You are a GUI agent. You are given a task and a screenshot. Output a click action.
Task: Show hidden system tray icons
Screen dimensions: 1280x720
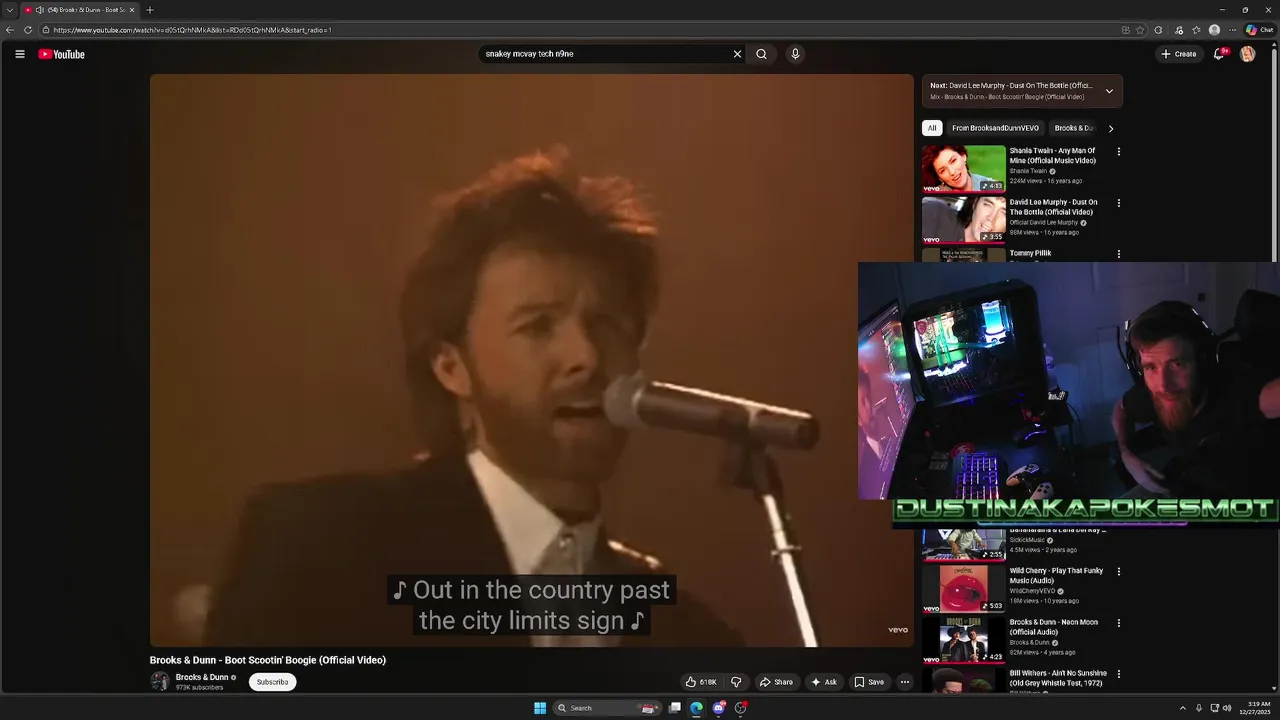[1183, 708]
